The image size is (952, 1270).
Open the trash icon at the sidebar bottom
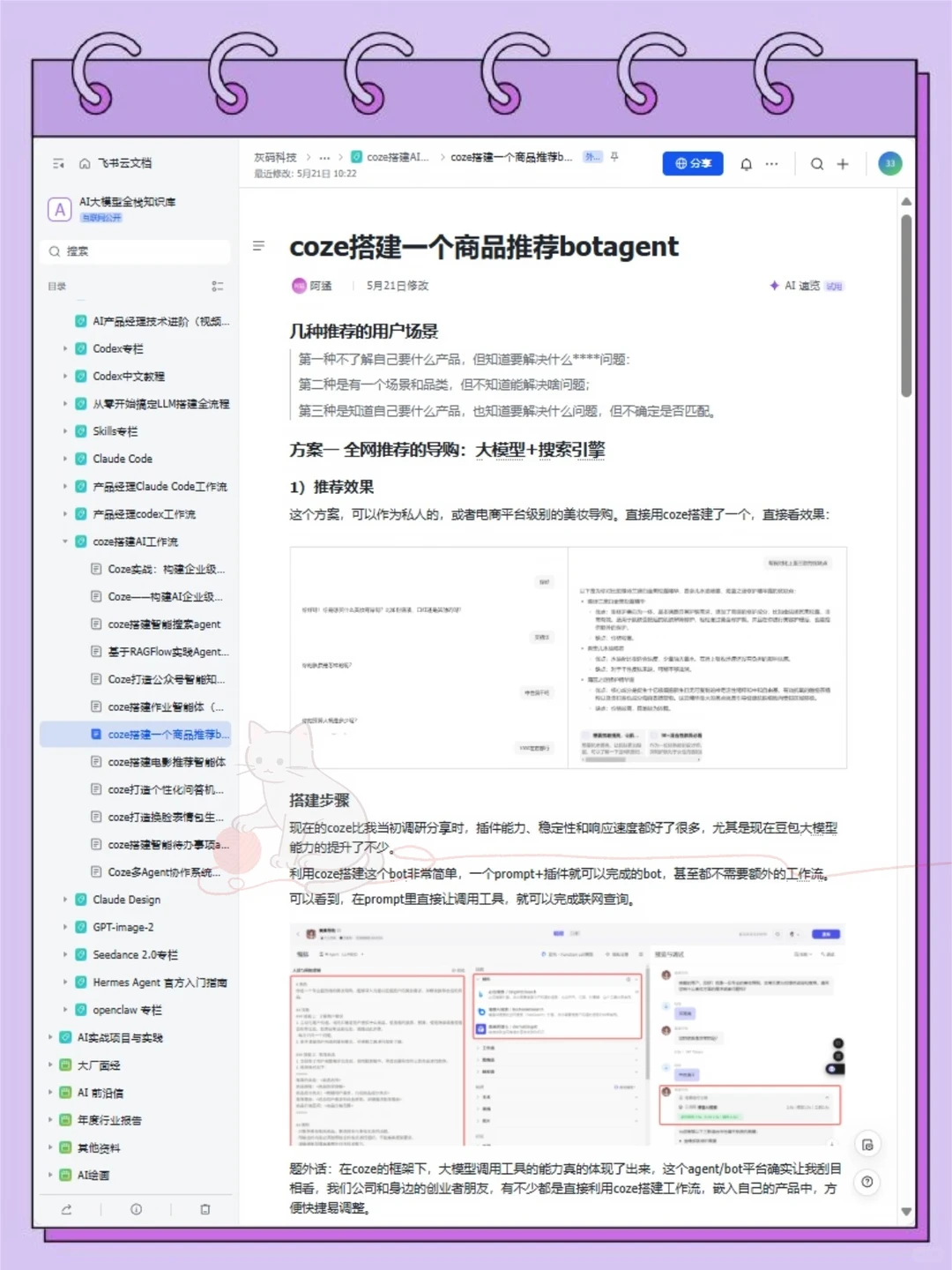coord(205,1209)
